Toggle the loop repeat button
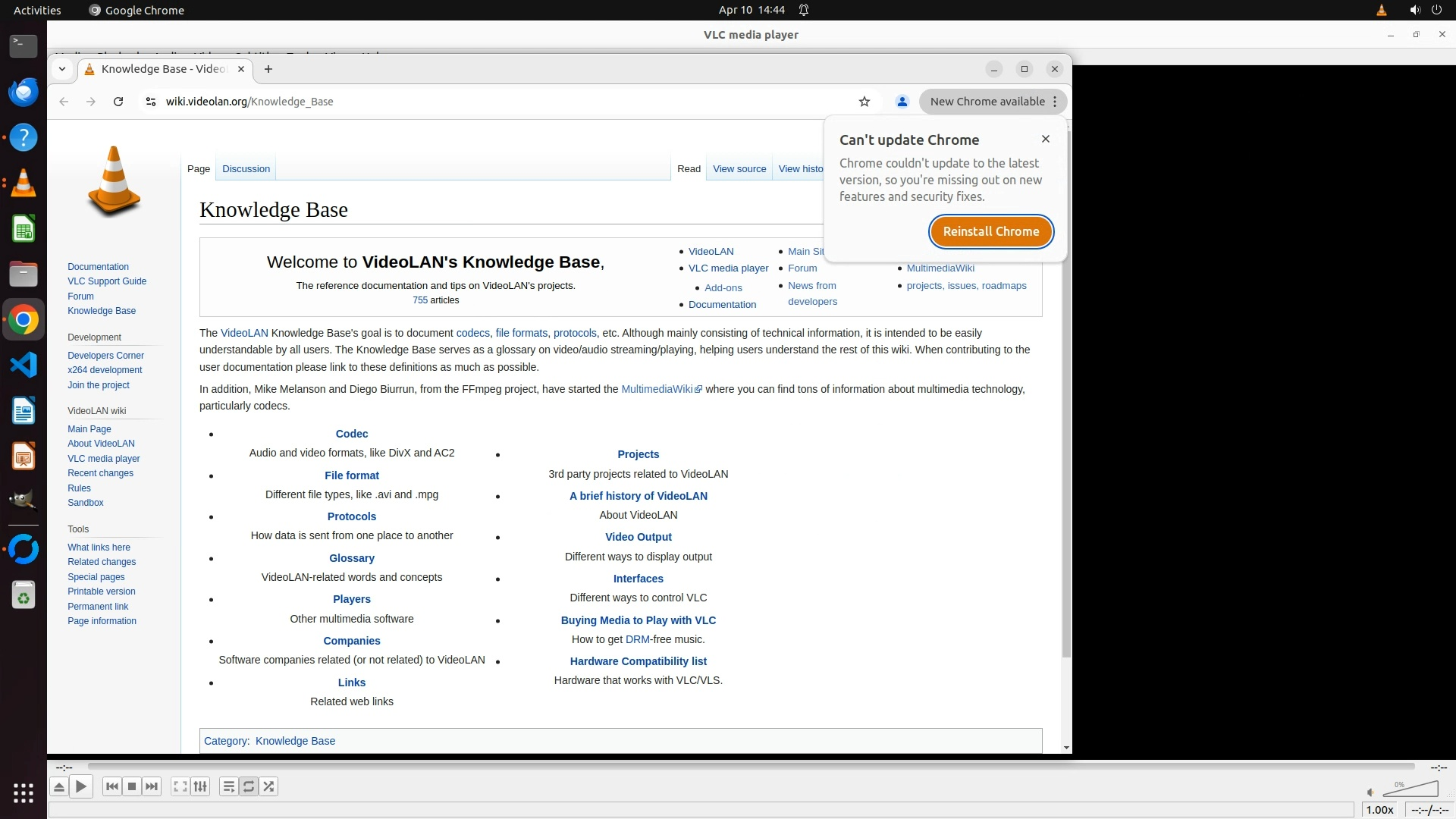This screenshot has width=1456, height=819. 249,786
